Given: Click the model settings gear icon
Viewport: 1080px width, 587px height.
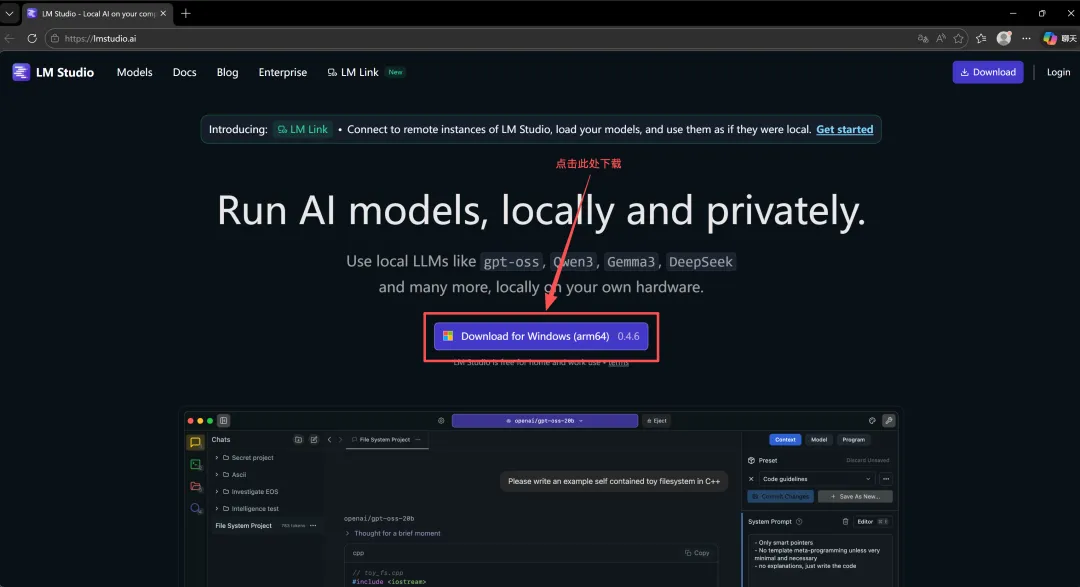Looking at the screenshot, I should point(441,420).
